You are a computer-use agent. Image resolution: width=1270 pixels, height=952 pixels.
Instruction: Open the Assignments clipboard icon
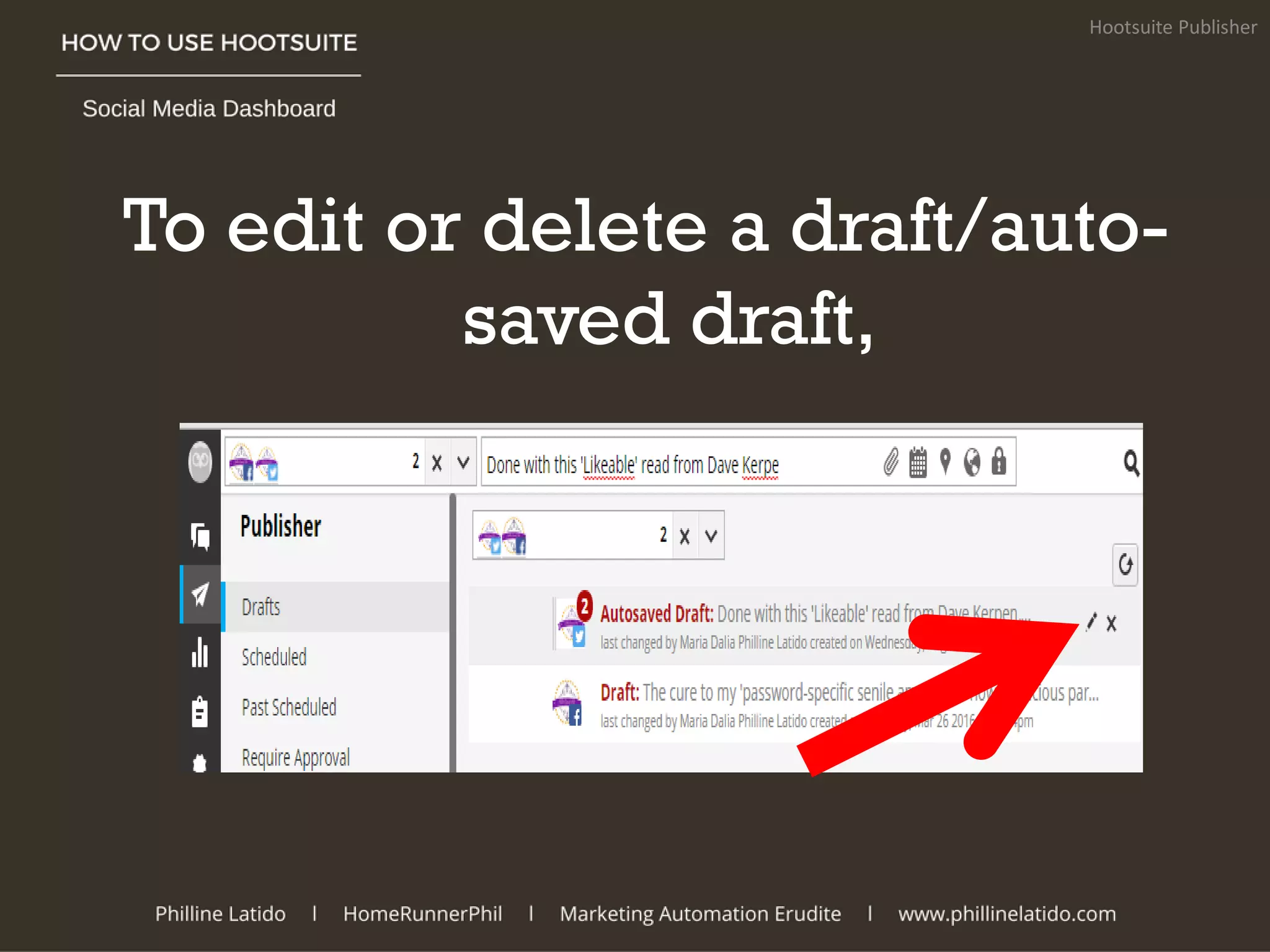point(200,711)
